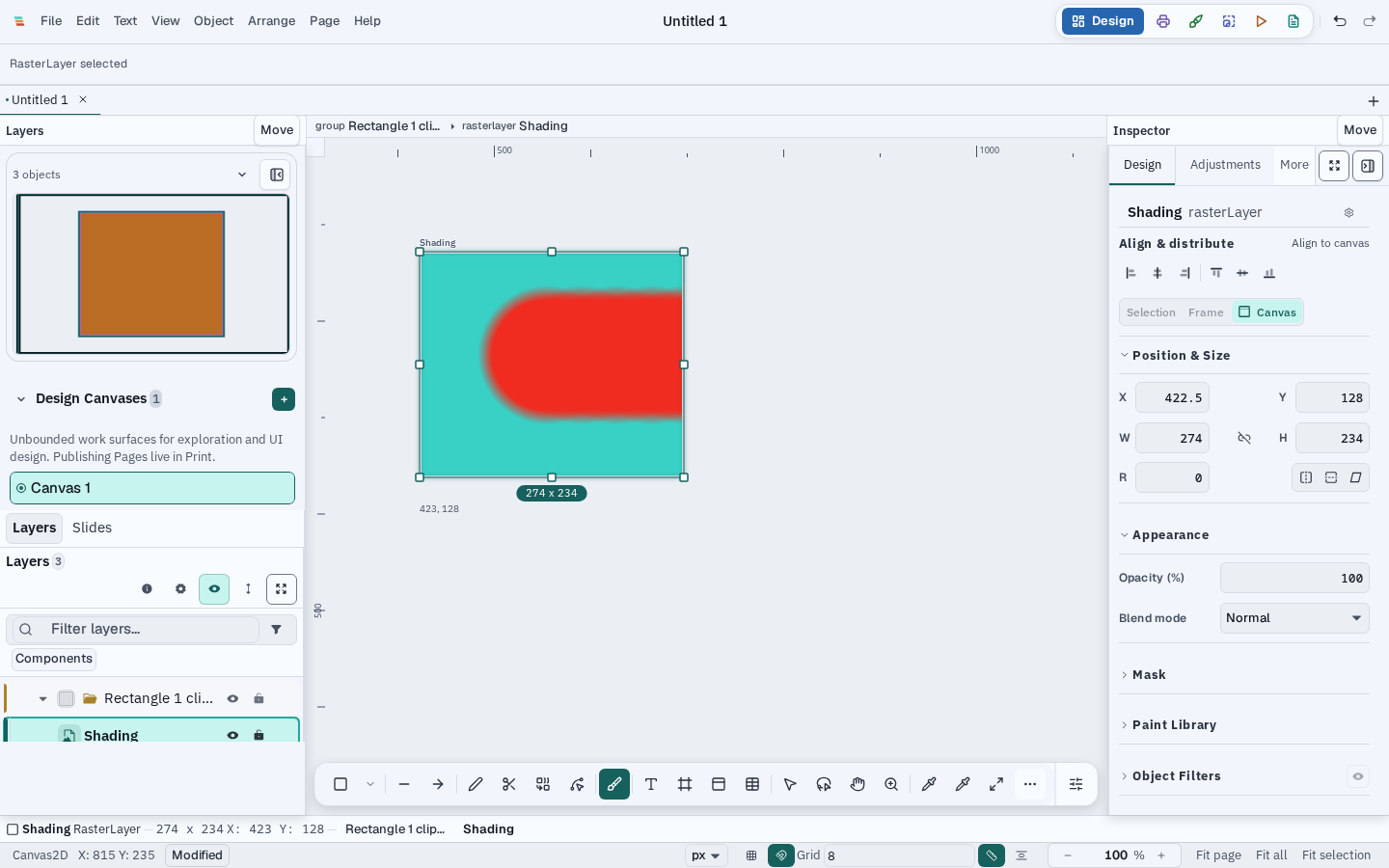Switch to Adjustments tab
Screen dimensions: 1389x868
(x=1225, y=165)
